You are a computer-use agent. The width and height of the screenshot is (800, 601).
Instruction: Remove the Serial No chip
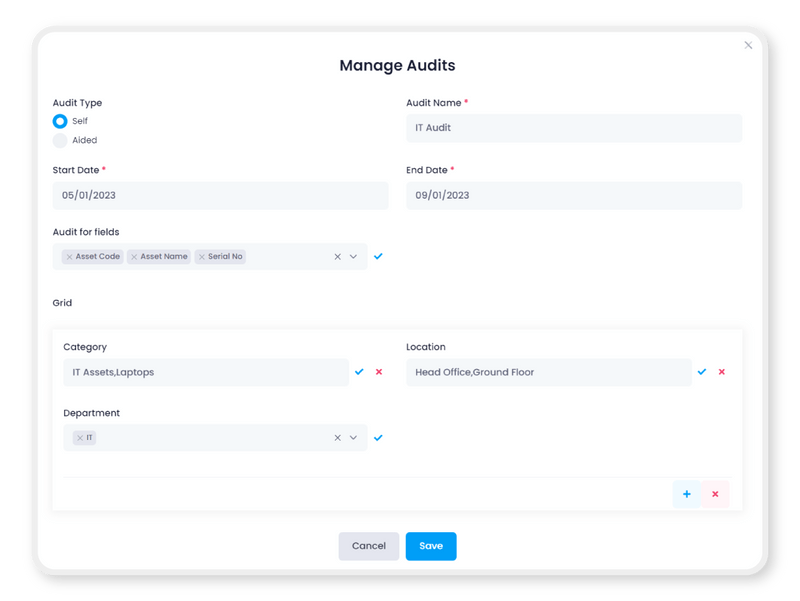(x=201, y=256)
